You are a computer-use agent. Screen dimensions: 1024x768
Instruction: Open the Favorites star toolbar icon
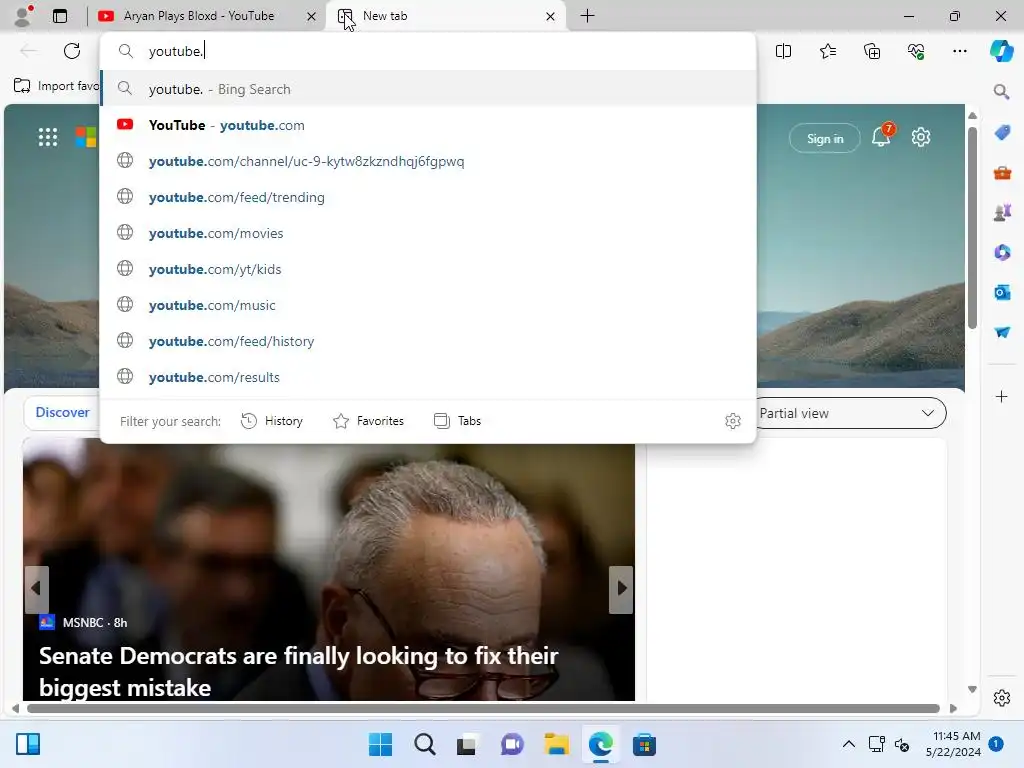click(827, 51)
